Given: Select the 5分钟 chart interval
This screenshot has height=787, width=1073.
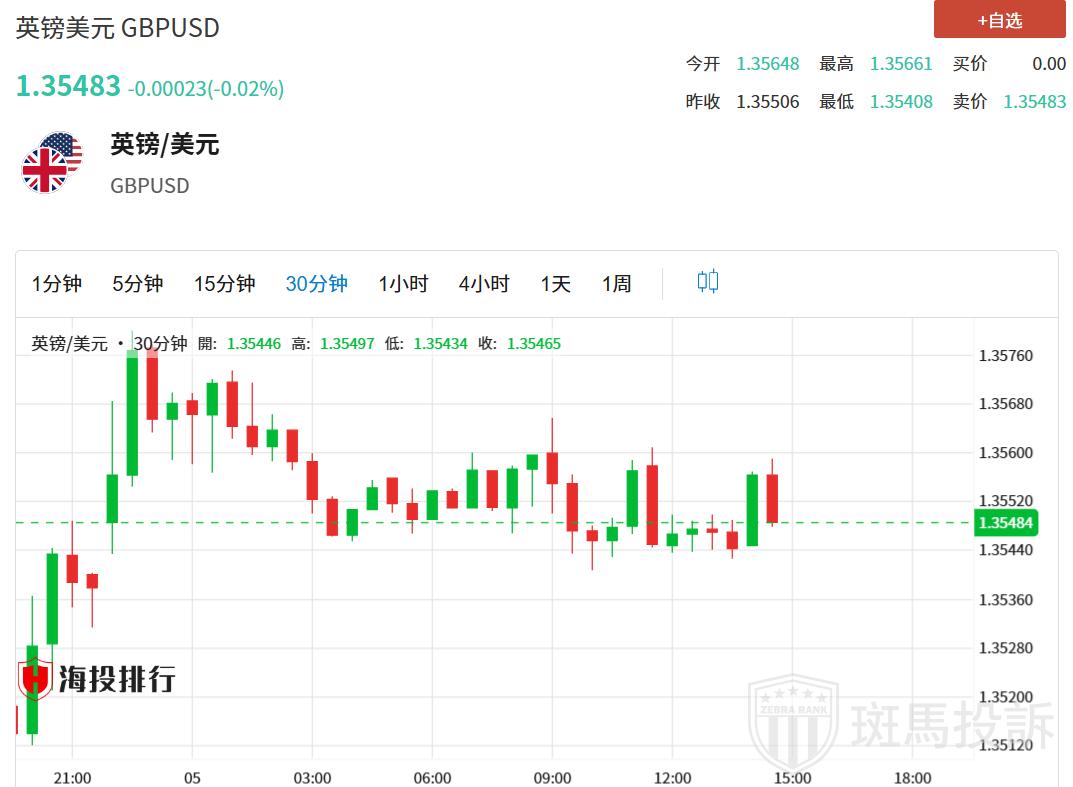Looking at the screenshot, I should [137, 284].
